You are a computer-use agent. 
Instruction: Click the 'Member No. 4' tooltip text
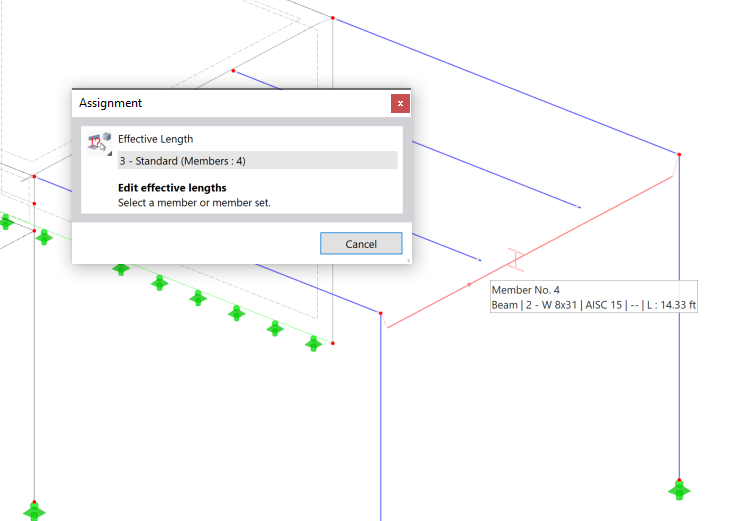[x=526, y=290]
